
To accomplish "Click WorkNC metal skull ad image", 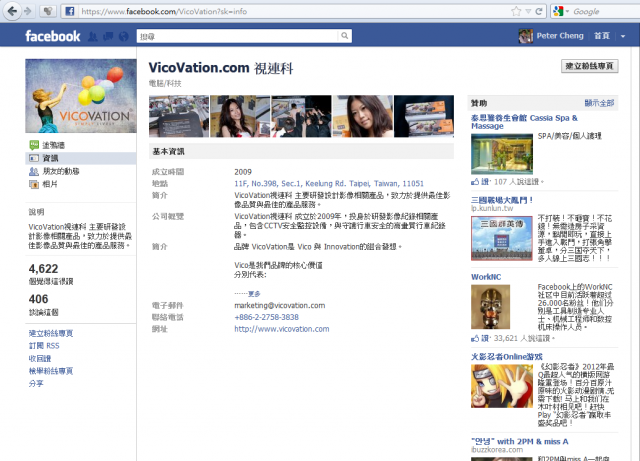I will 490,307.
